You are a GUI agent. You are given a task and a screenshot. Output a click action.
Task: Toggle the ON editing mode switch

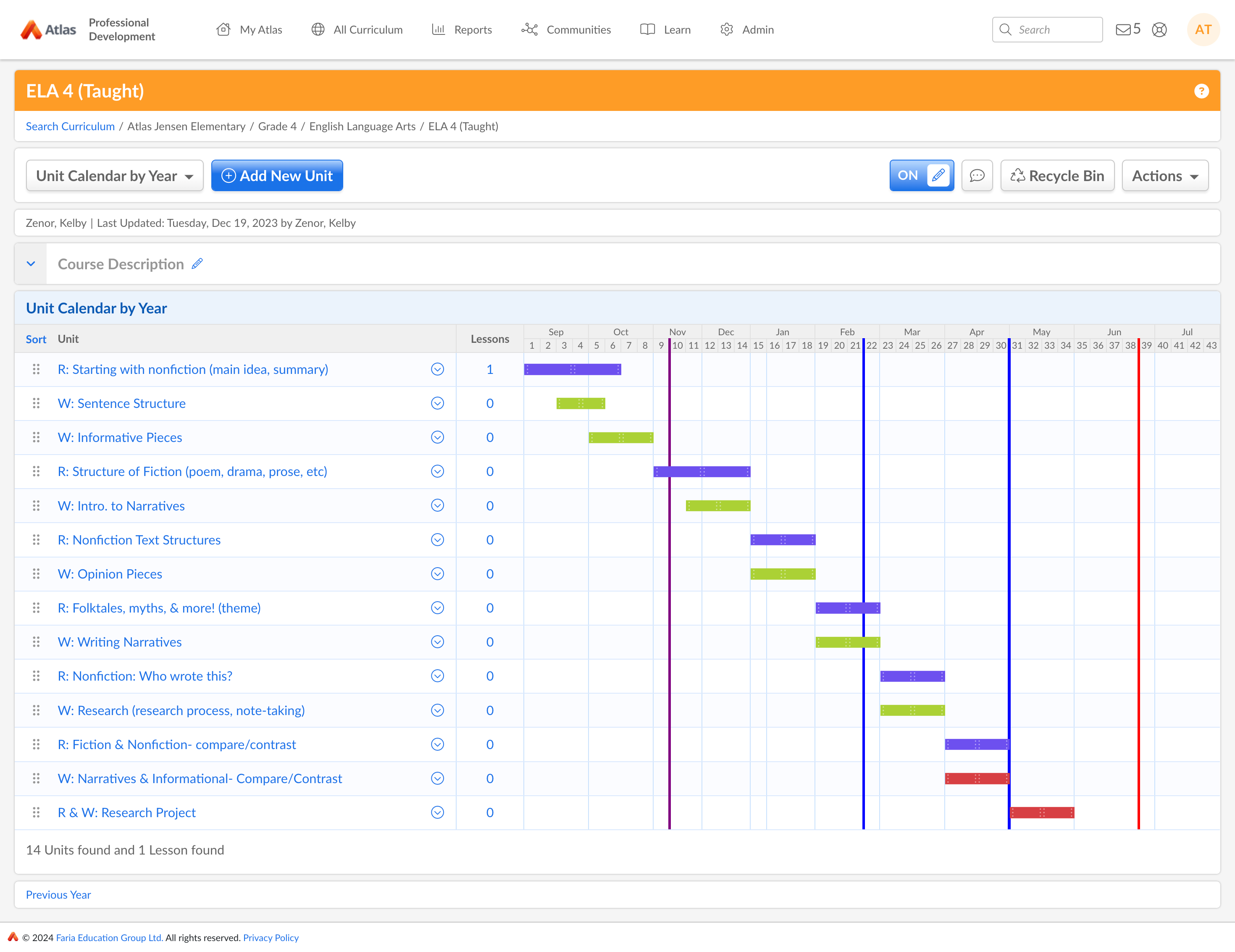click(921, 176)
